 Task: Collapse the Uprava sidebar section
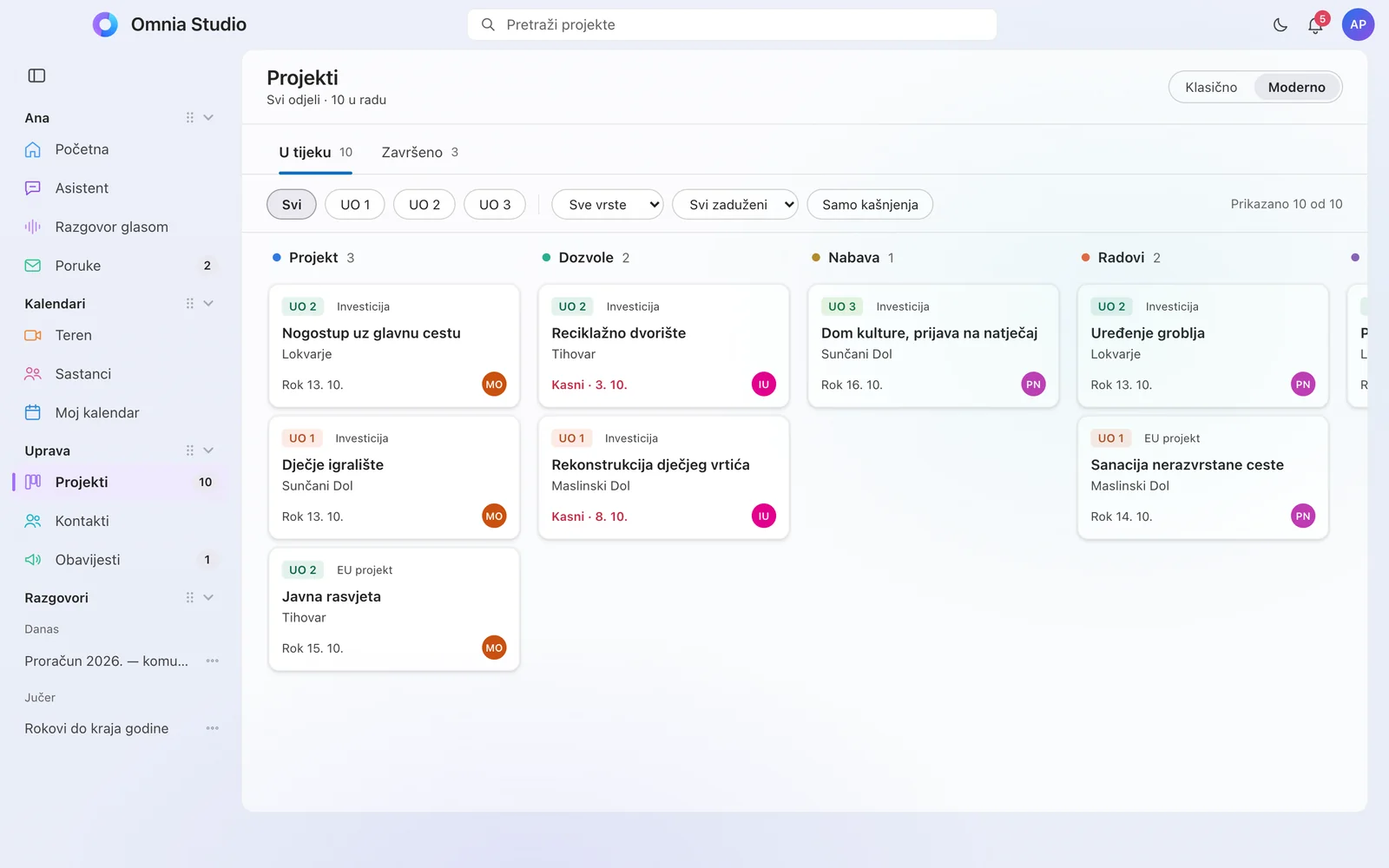click(208, 450)
